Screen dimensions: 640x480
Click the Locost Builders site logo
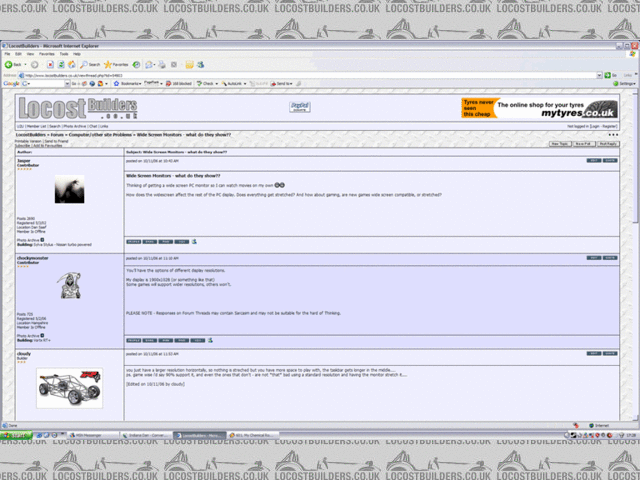(78, 108)
